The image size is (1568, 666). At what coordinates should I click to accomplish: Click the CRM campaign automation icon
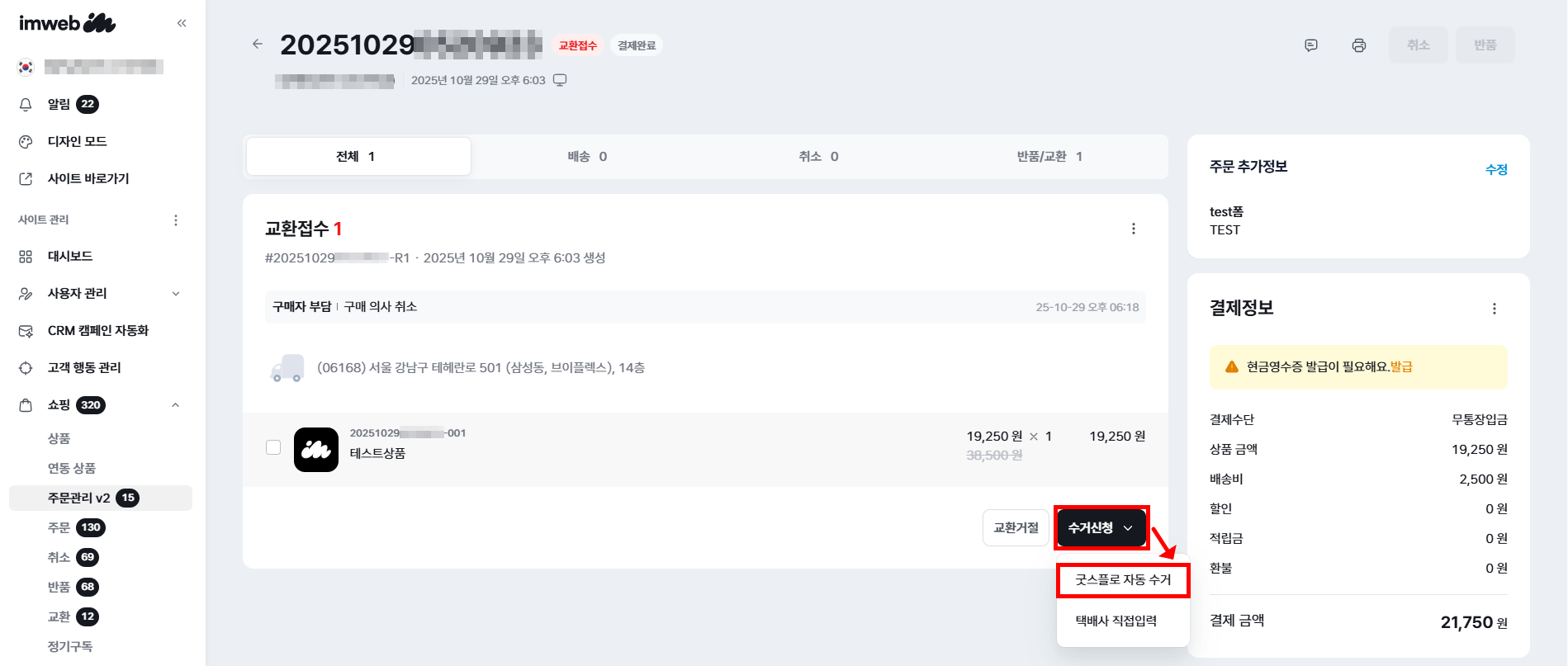tap(26, 331)
